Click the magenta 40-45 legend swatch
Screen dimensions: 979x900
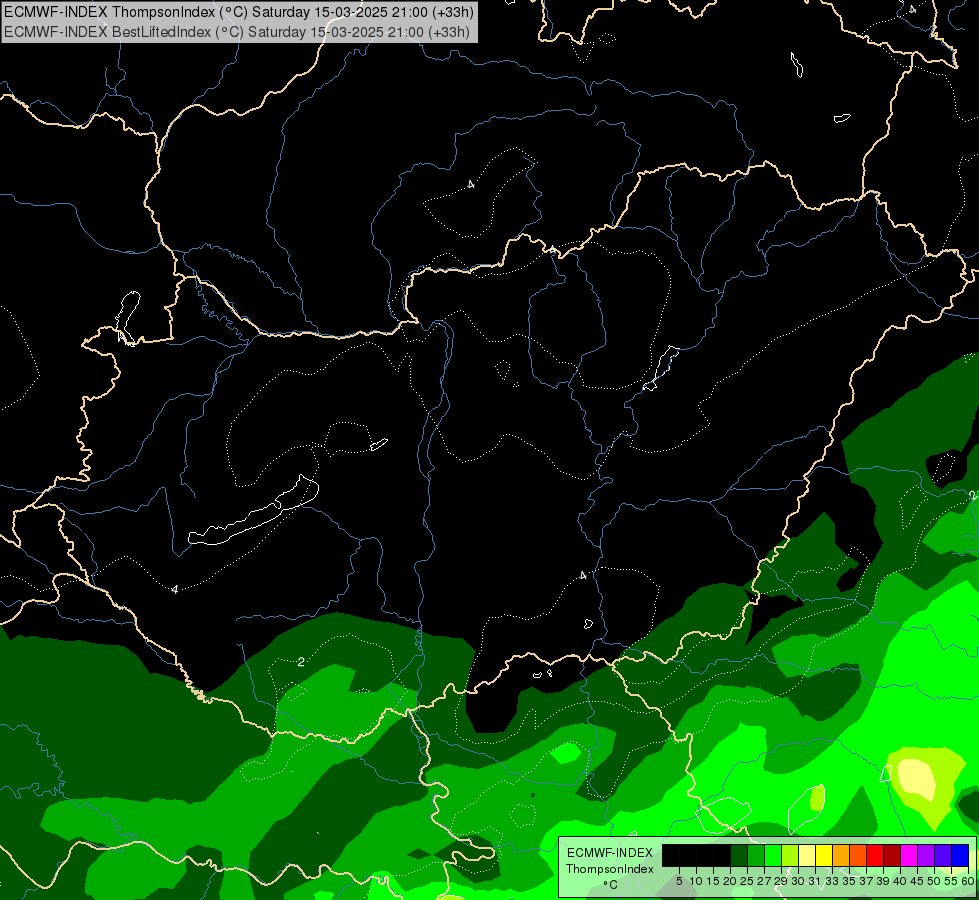pos(909,855)
